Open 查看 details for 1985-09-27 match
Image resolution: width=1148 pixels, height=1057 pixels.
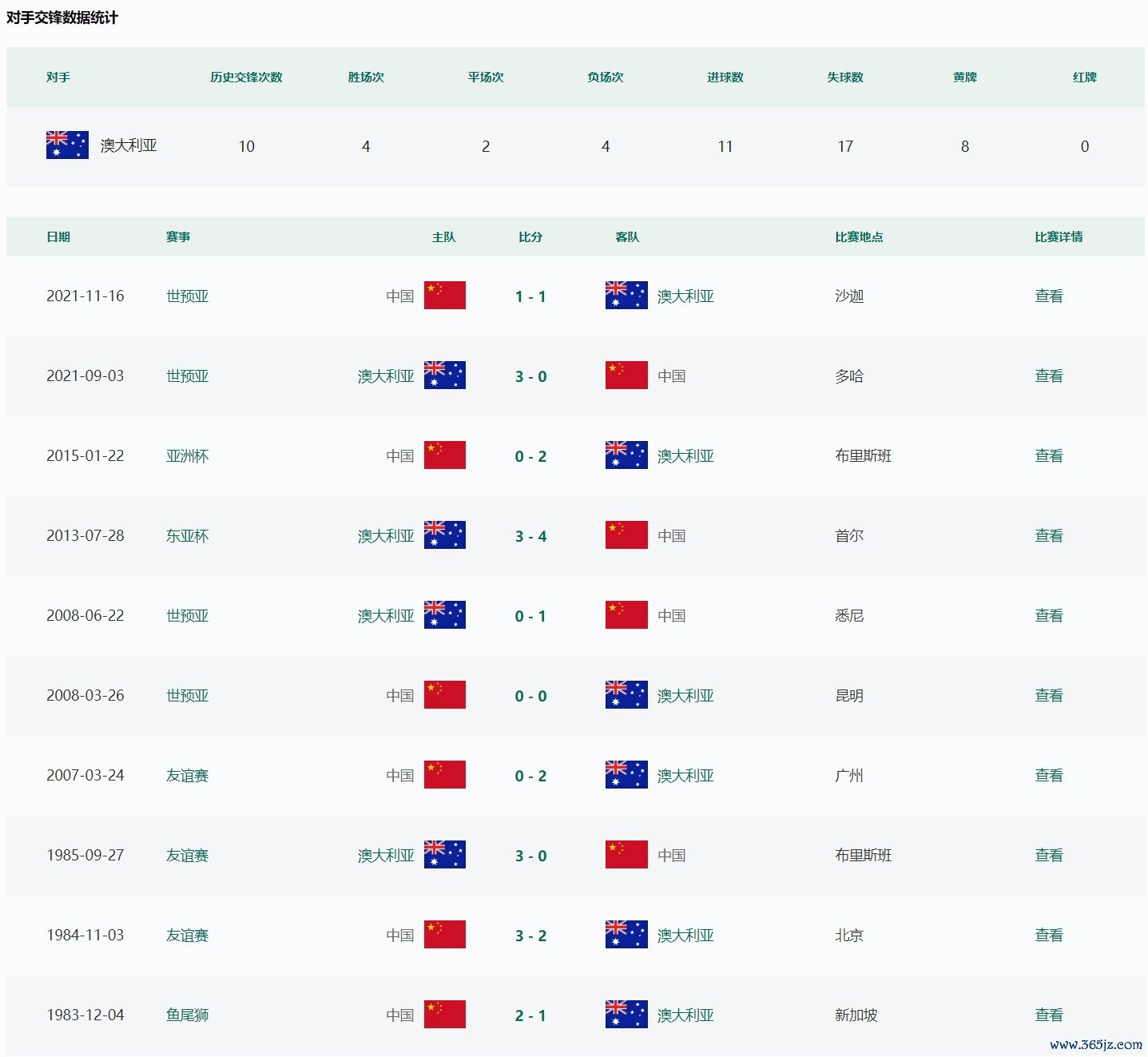pos(1049,856)
